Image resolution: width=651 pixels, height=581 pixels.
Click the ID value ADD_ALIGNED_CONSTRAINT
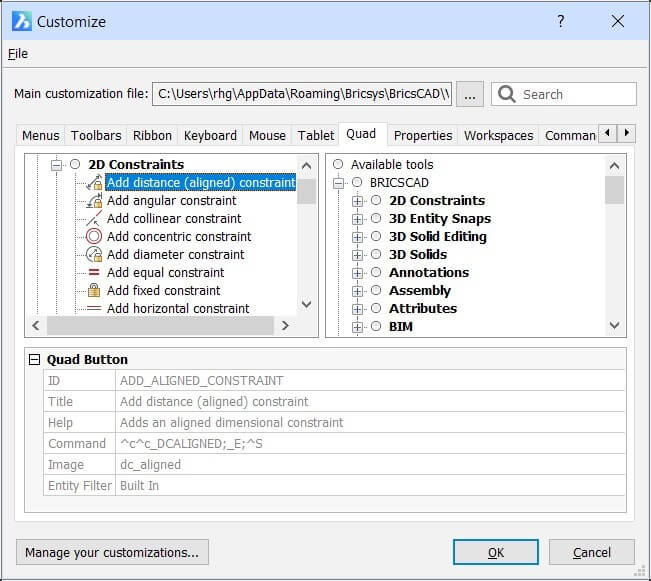point(202,380)
